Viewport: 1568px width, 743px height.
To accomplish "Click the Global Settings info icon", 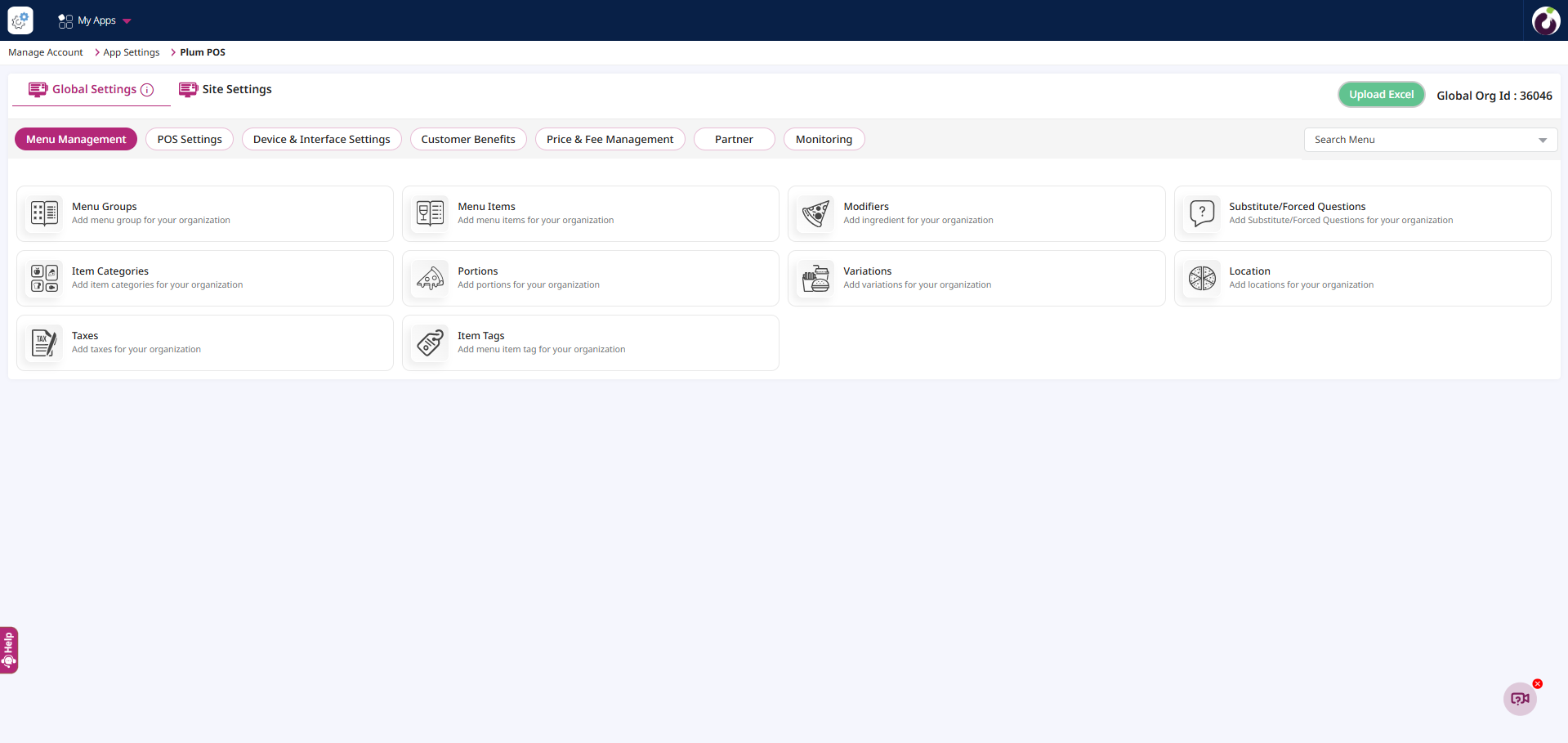I will [147, 90].
